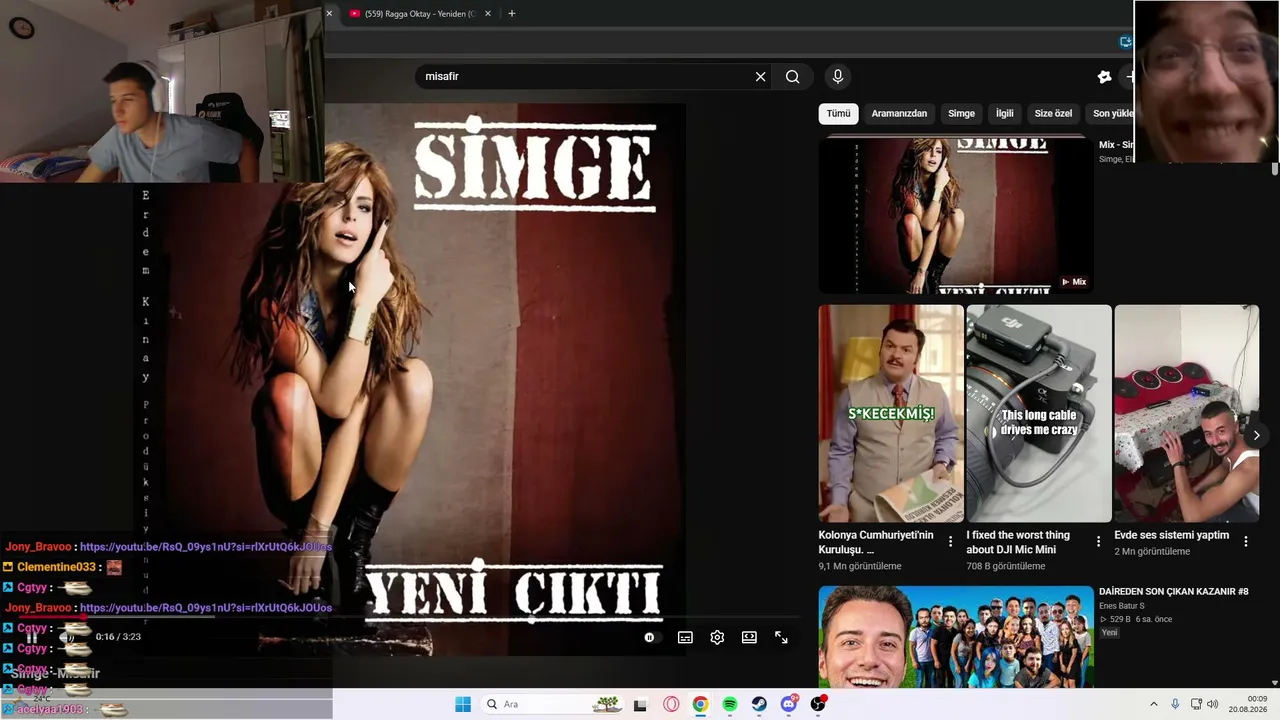Open Task View from the taskbar

(x=641, y=704)
